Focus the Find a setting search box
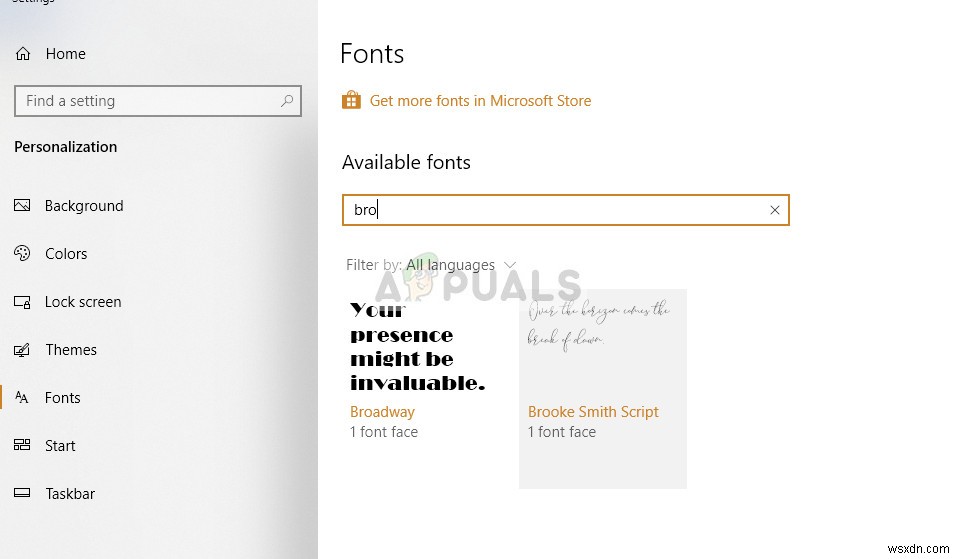The image size is (961, 559). coord(158,101)
